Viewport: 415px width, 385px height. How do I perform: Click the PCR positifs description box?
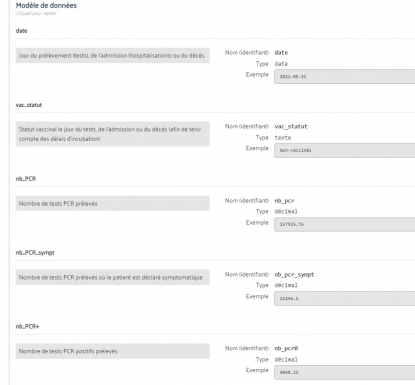click(113, 351)
